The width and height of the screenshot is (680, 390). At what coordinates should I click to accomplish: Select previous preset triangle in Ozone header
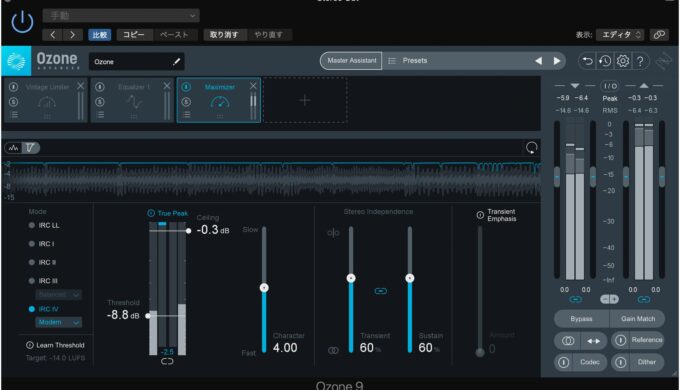coord(539,61)
